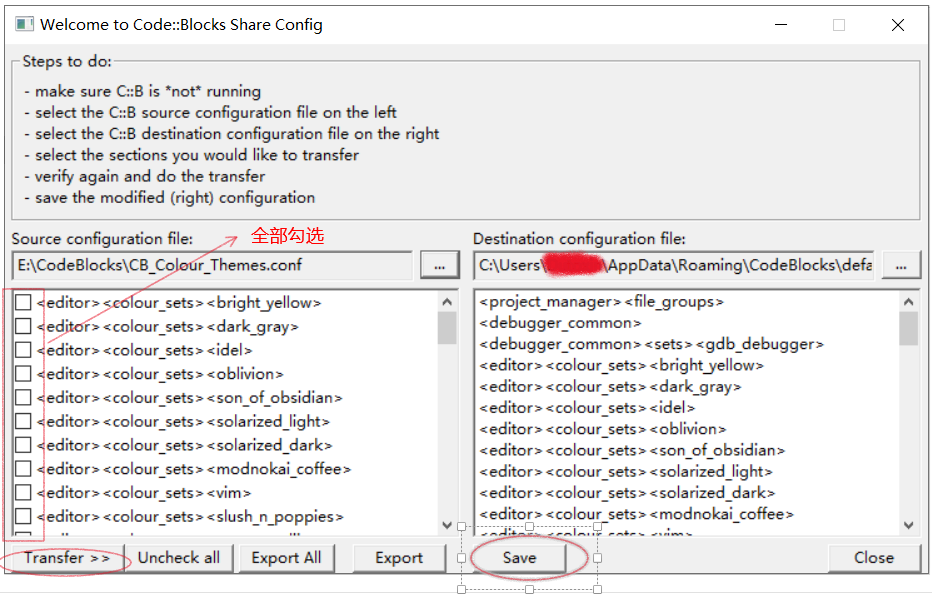Click the Code::Blocks icon in the title bar

coord(24,23)
